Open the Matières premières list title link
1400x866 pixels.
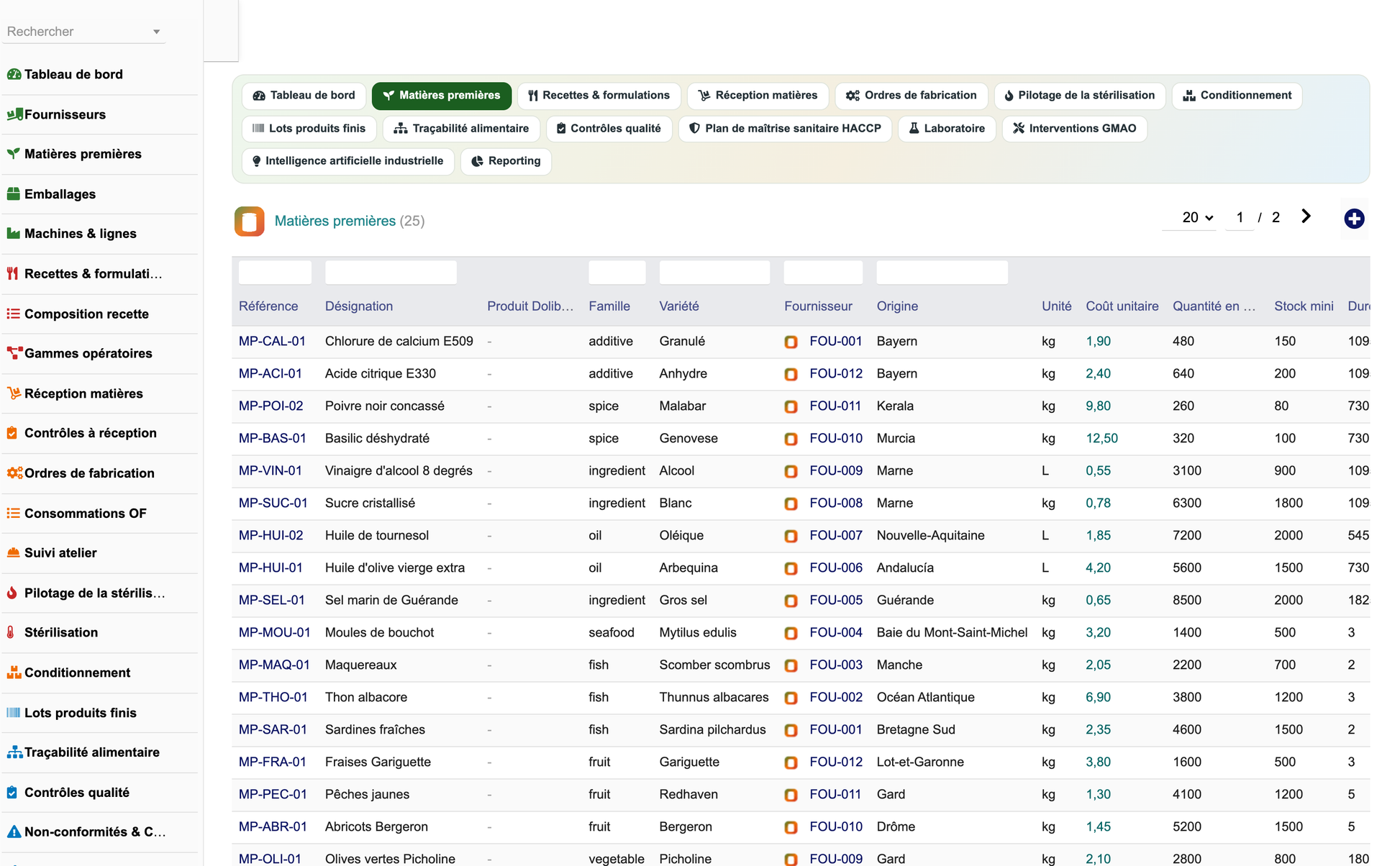(335, 221)
